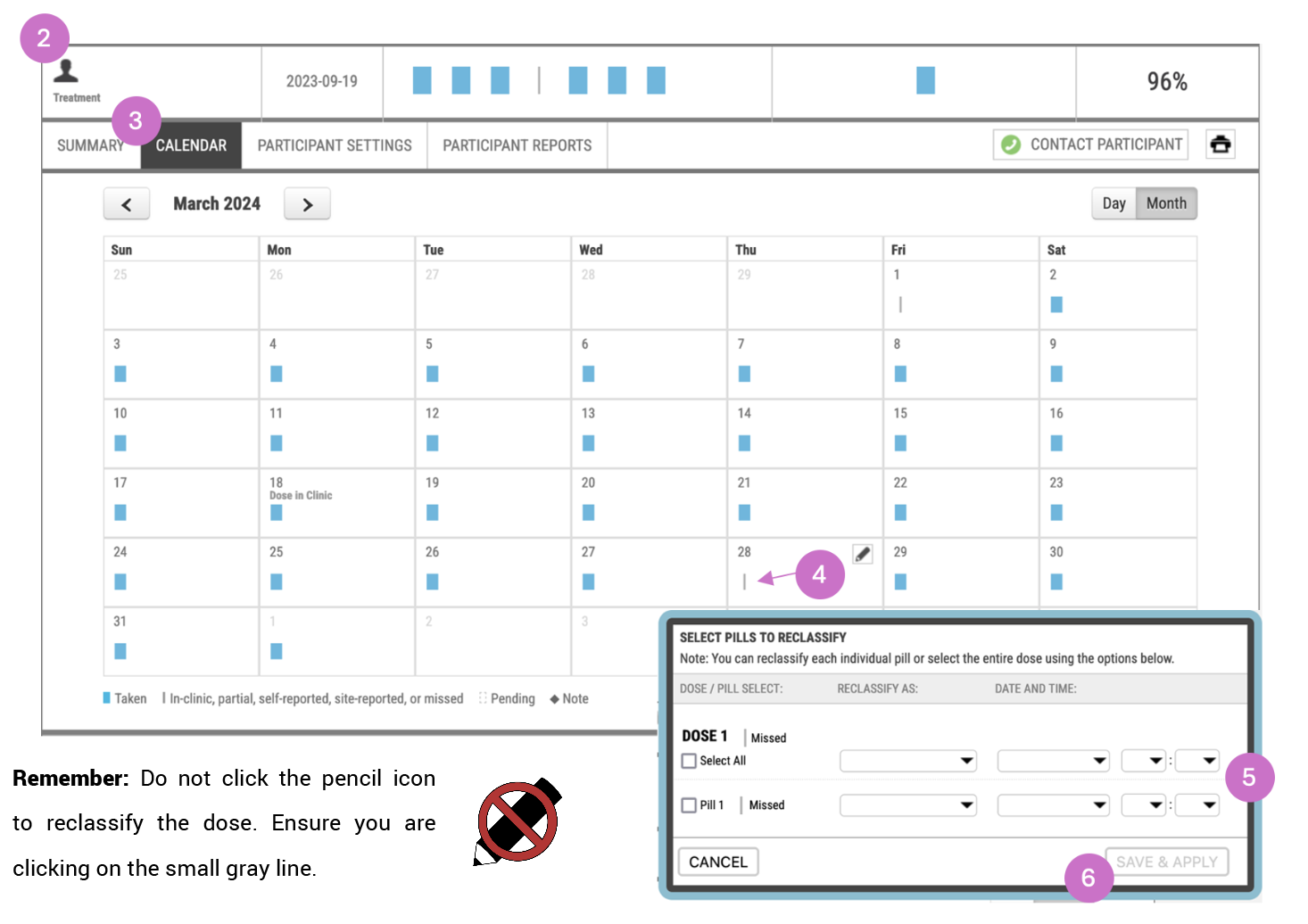Click Cancel in the reclassify dialog
This screenshot has width=1308, height=924.
718,862
